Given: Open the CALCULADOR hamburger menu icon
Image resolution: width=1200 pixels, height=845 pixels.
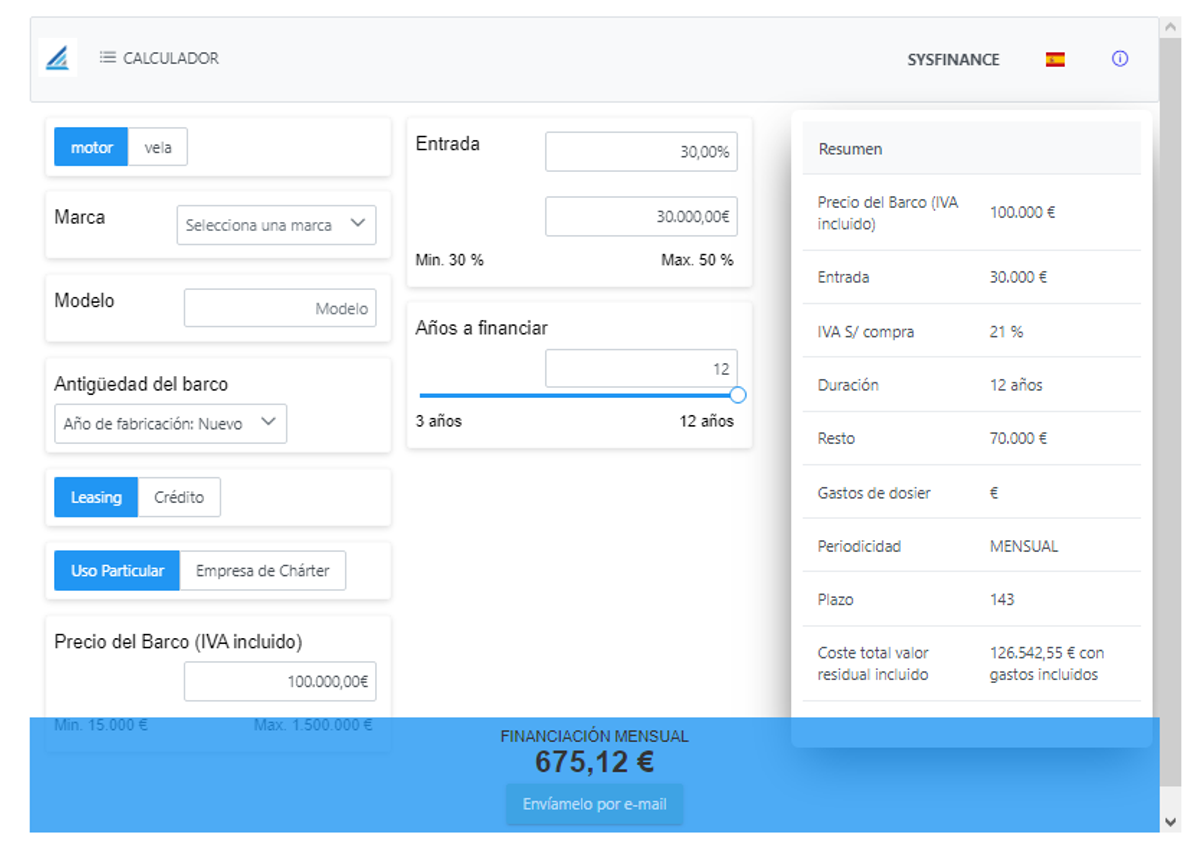Looking at the screenshot, I should coord(108,58).
